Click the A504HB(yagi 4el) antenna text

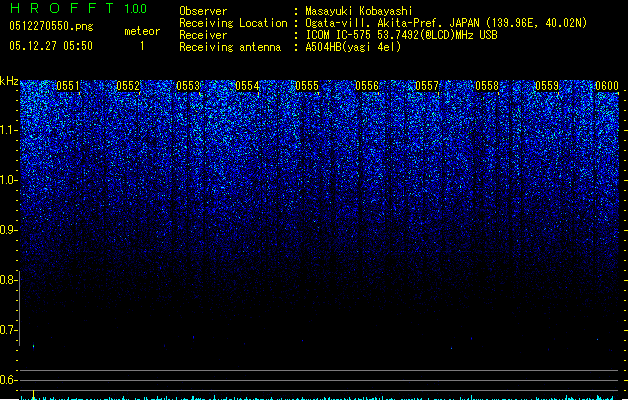click(353, 47)
